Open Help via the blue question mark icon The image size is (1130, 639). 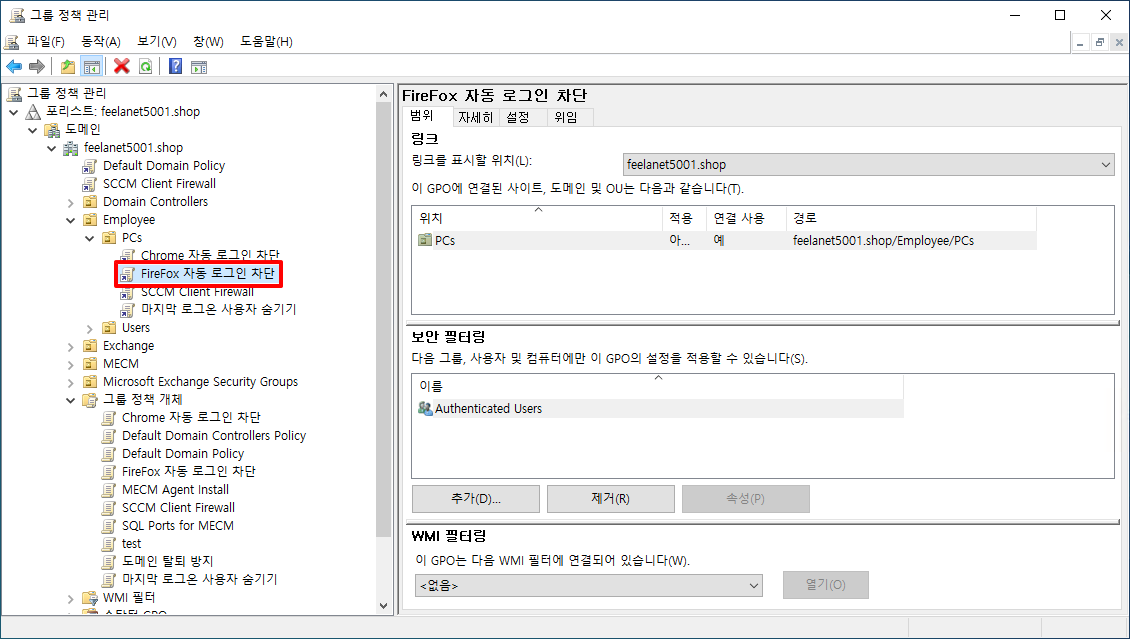[175, 67]
